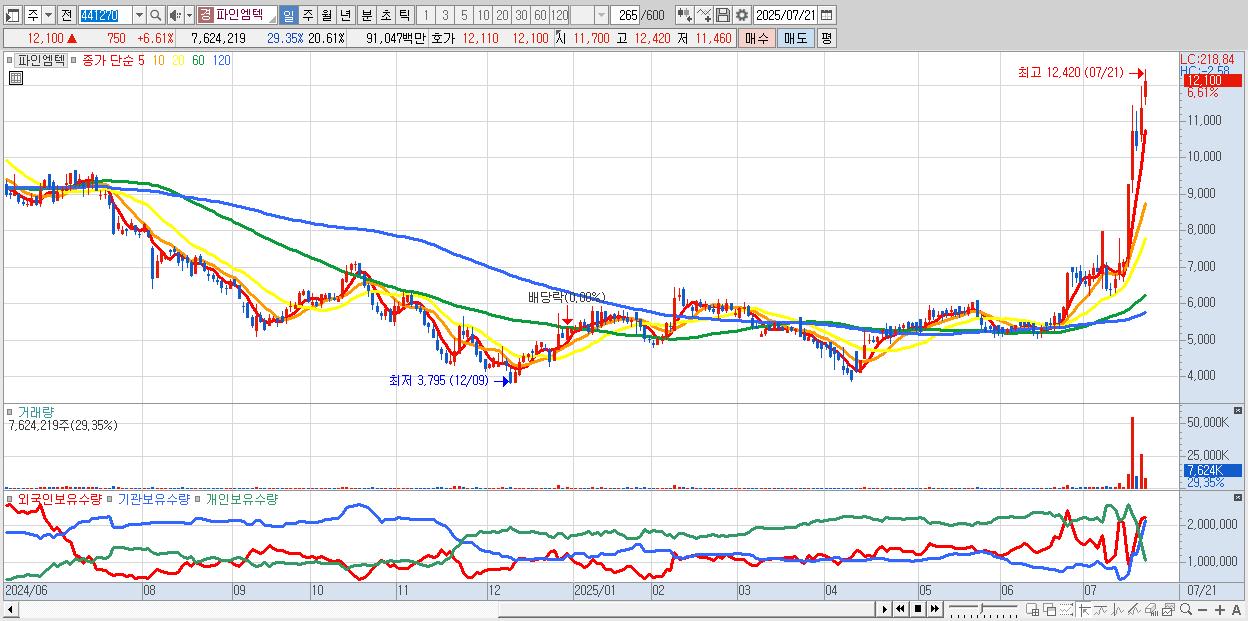Select the 틱 (tick) period toggle
Image resolution: width=1248 pixels, height=621 pixels.
(x=404, y=15)
